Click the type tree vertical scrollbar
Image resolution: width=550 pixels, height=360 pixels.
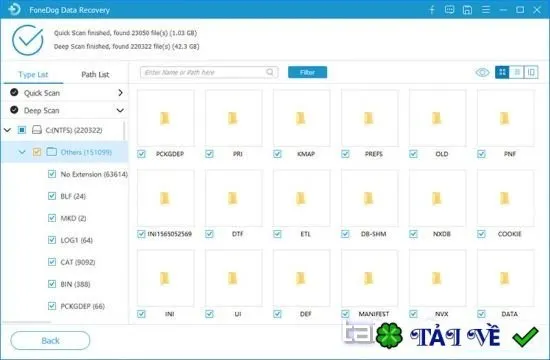click(x=124, y=131)
